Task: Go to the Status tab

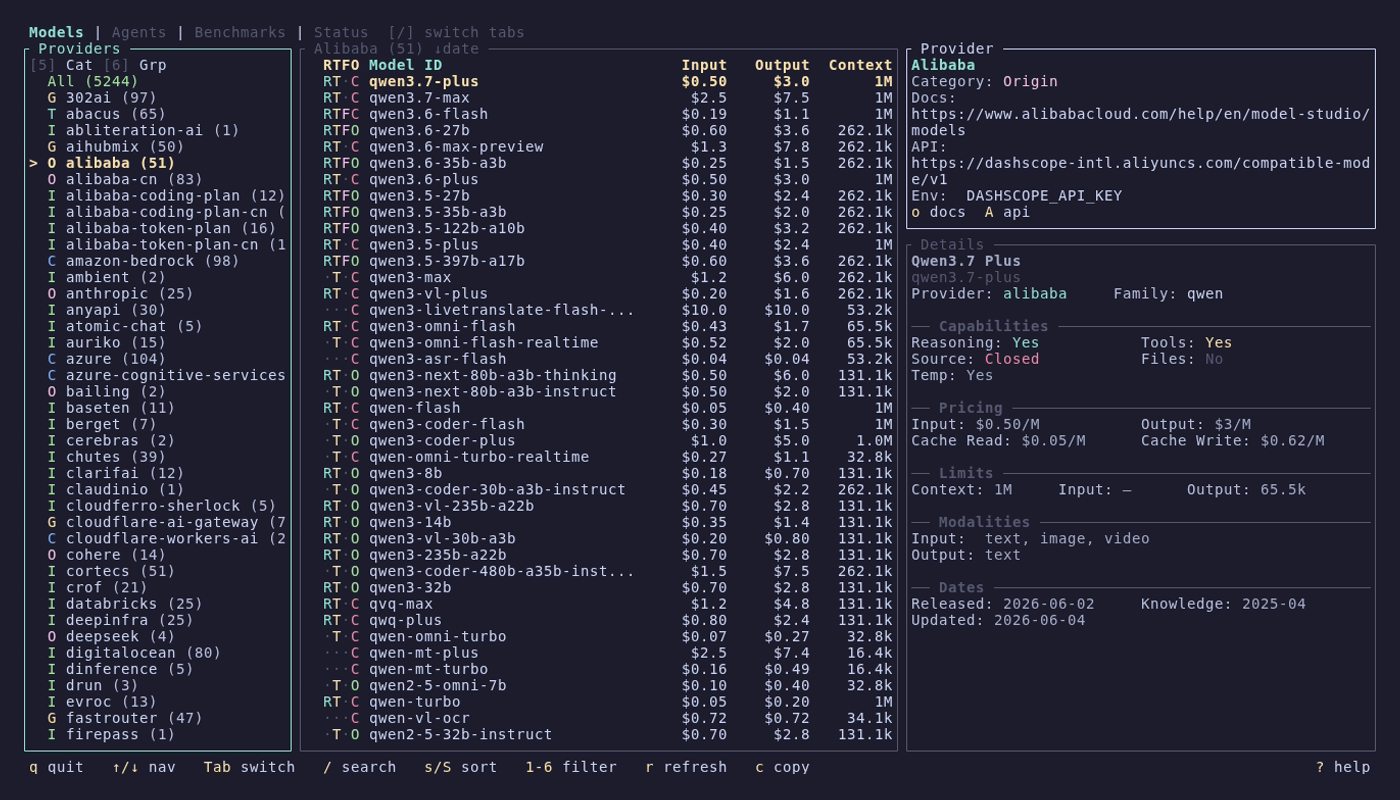Action: [x=341, y=32]
